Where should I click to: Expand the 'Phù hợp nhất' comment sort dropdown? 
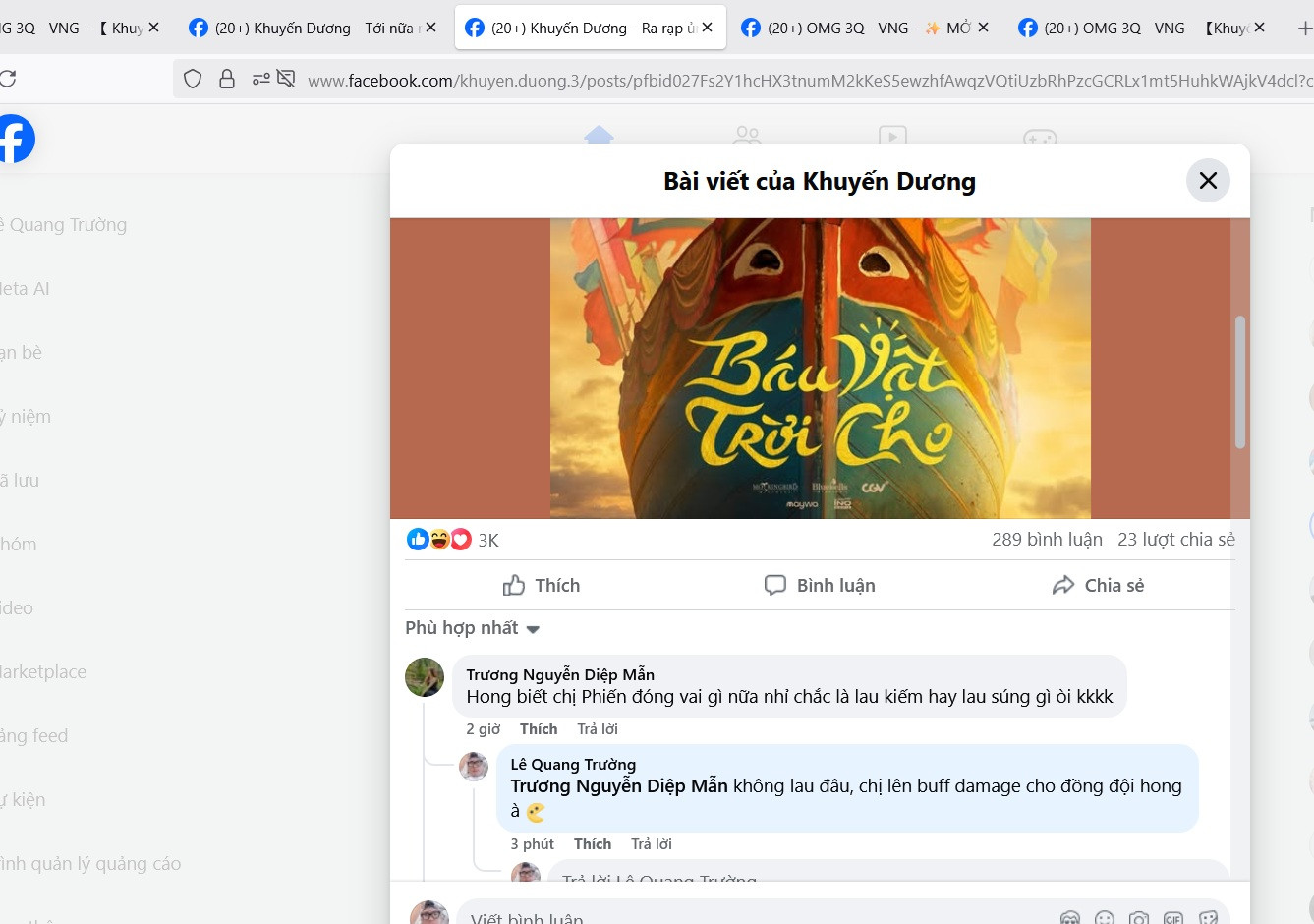pyautogui.click(x=473, y=628)
